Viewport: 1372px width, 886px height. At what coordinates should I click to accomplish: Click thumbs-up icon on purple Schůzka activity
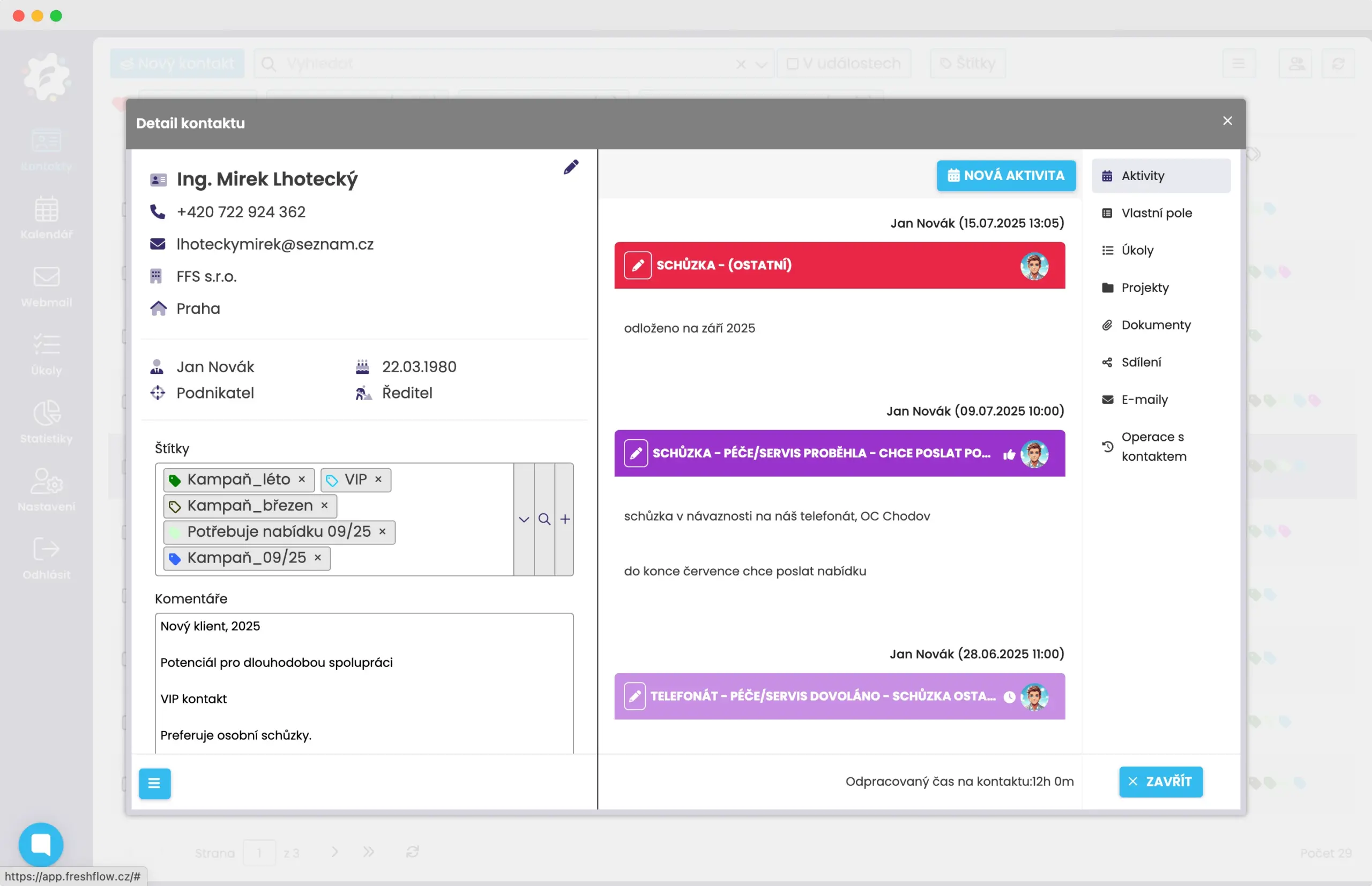point(1008,454)
